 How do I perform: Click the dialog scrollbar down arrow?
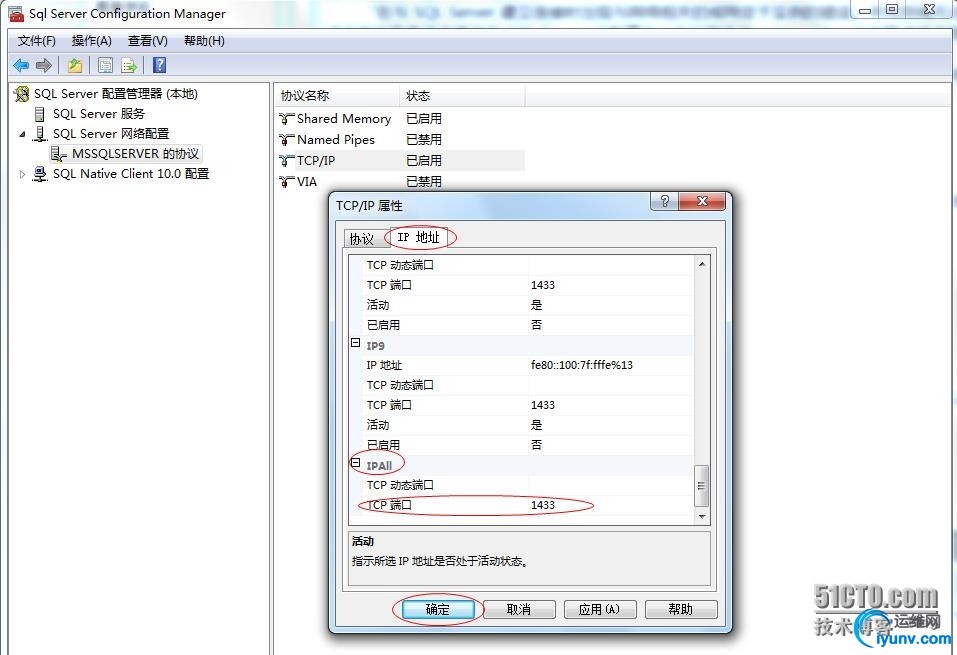(x=703, y=518)
